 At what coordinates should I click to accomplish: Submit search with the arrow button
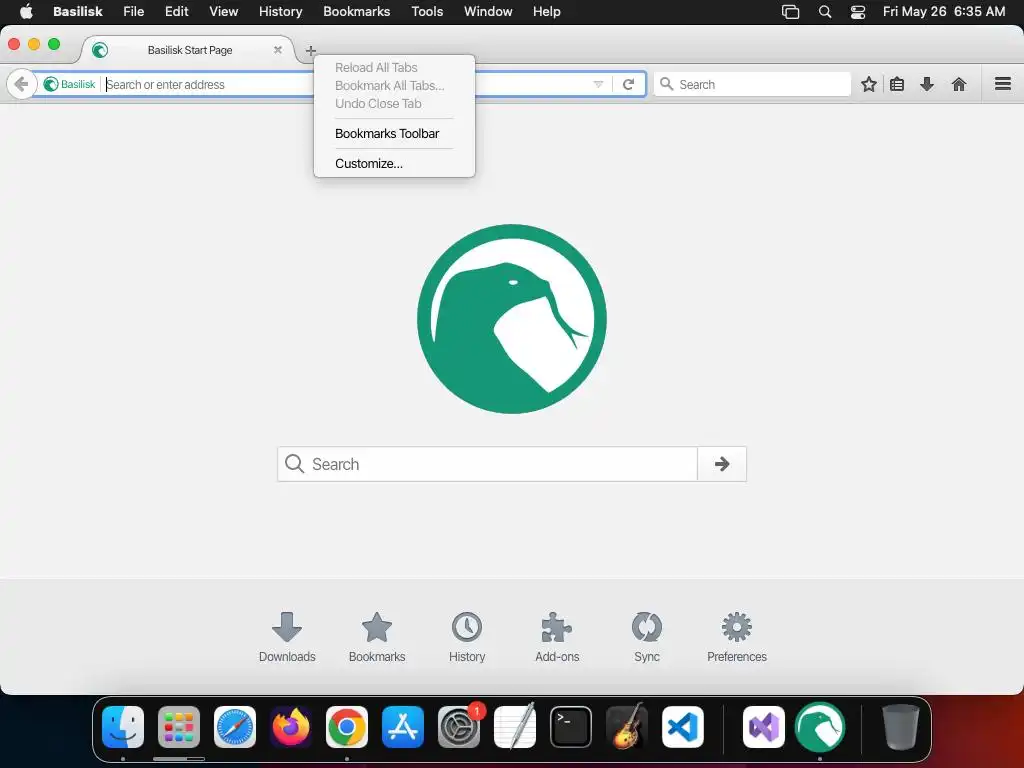(722, 464)
